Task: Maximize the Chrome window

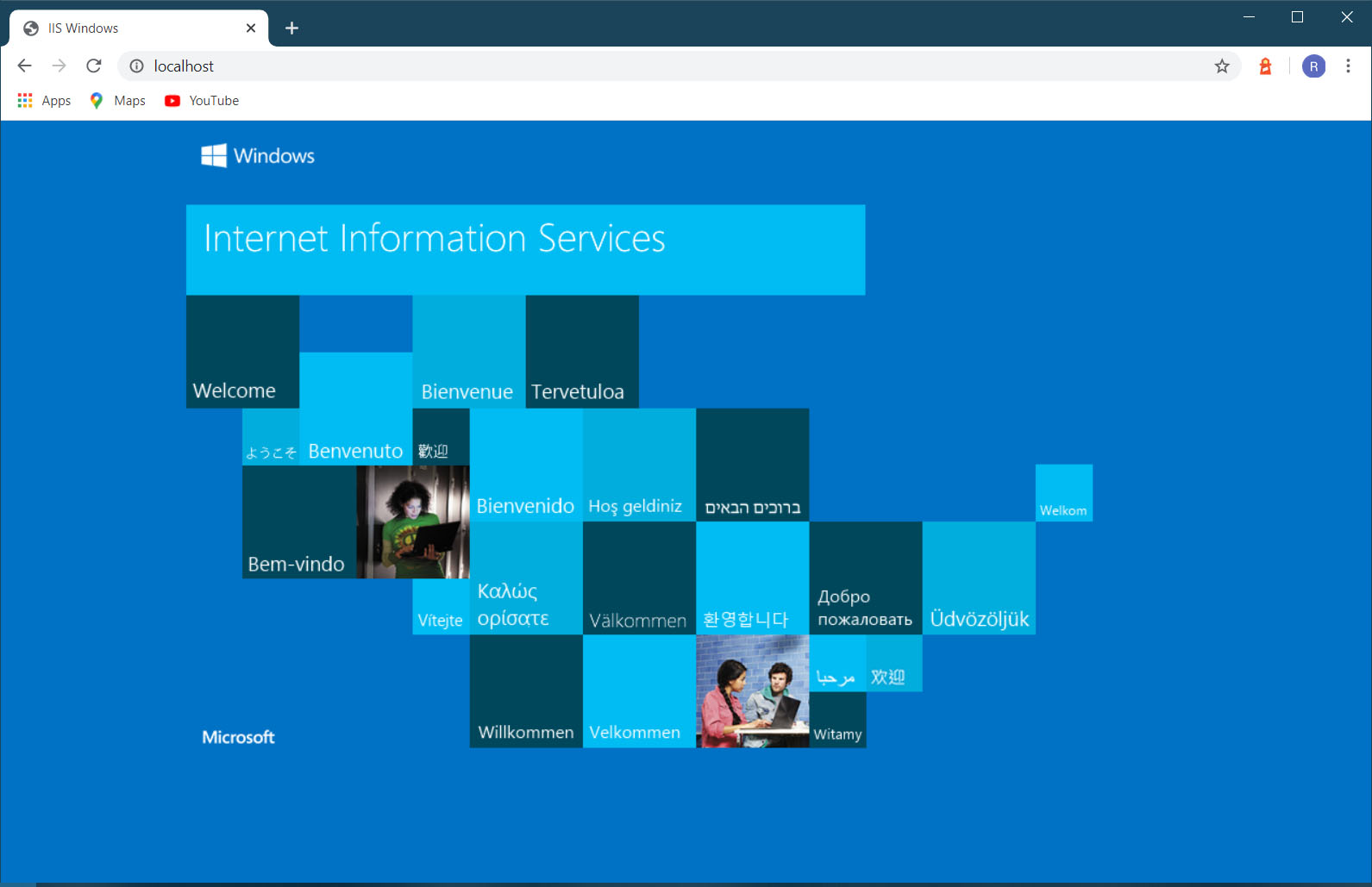Action: click(x=1297, y=17)
